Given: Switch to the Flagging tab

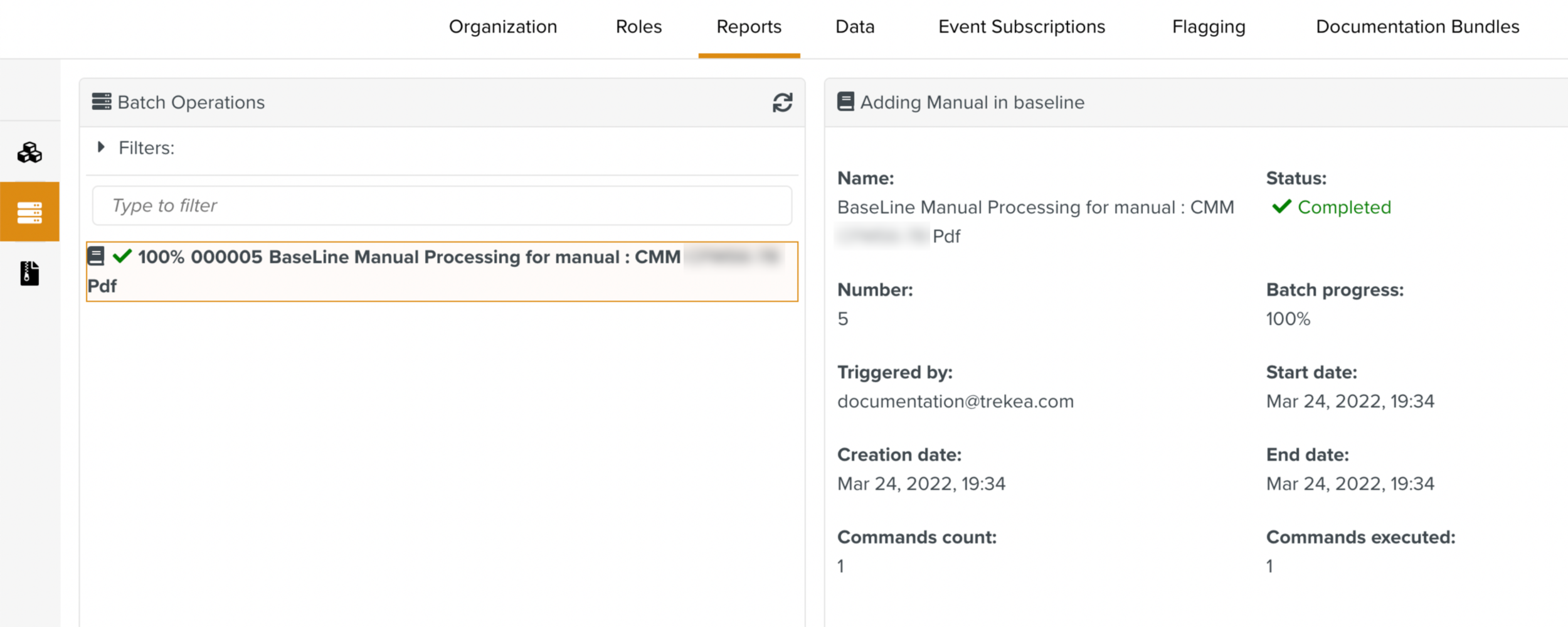Looking at the screenshot, I should pyautogui.click(x=1209, y=27).
